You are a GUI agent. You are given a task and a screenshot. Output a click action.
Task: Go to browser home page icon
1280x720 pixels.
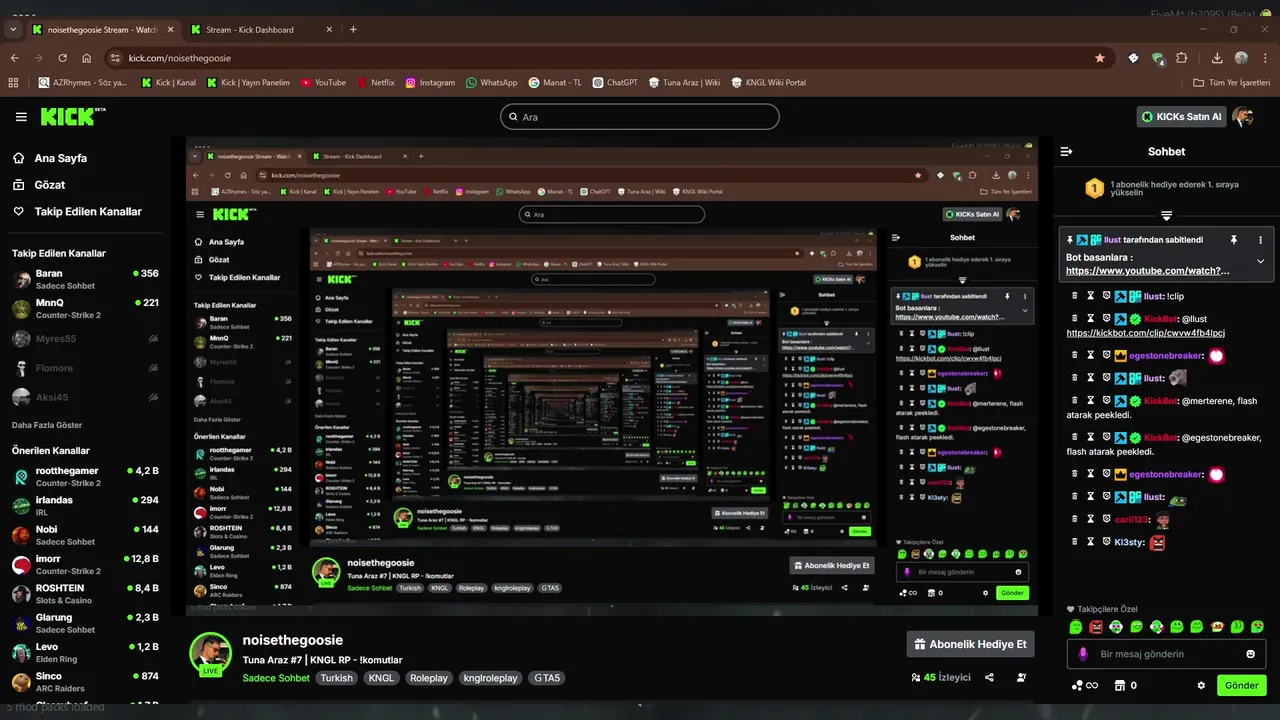(x=87, y=58)
